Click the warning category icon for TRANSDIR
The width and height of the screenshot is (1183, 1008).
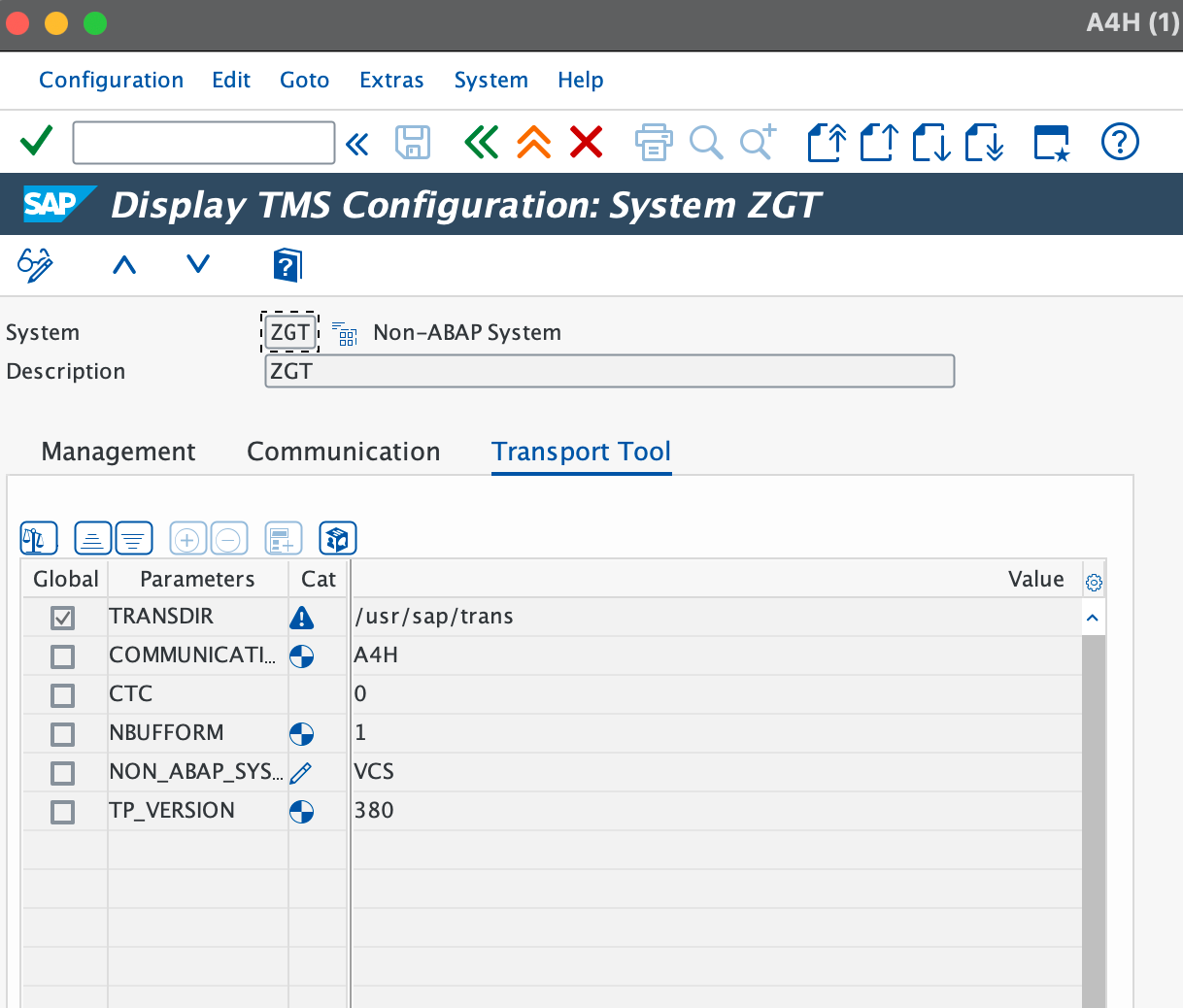(302, 618)
